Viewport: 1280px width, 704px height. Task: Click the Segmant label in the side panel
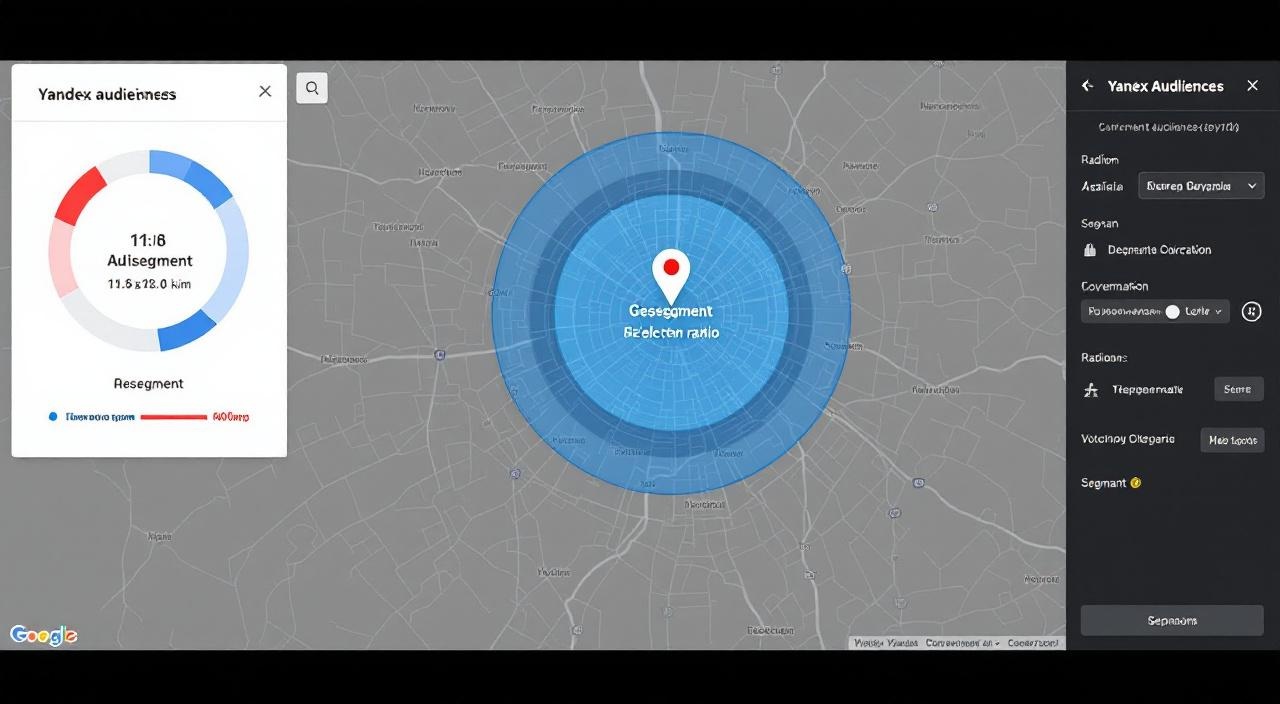1103,483
